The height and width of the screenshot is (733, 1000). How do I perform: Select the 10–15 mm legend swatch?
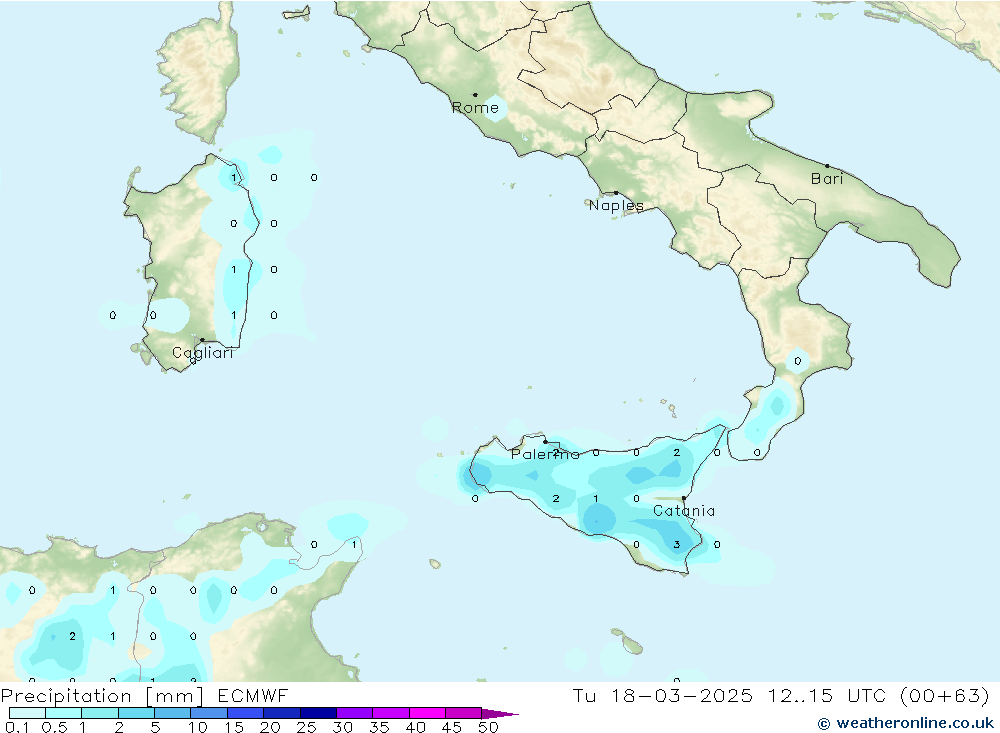[209, 713]
